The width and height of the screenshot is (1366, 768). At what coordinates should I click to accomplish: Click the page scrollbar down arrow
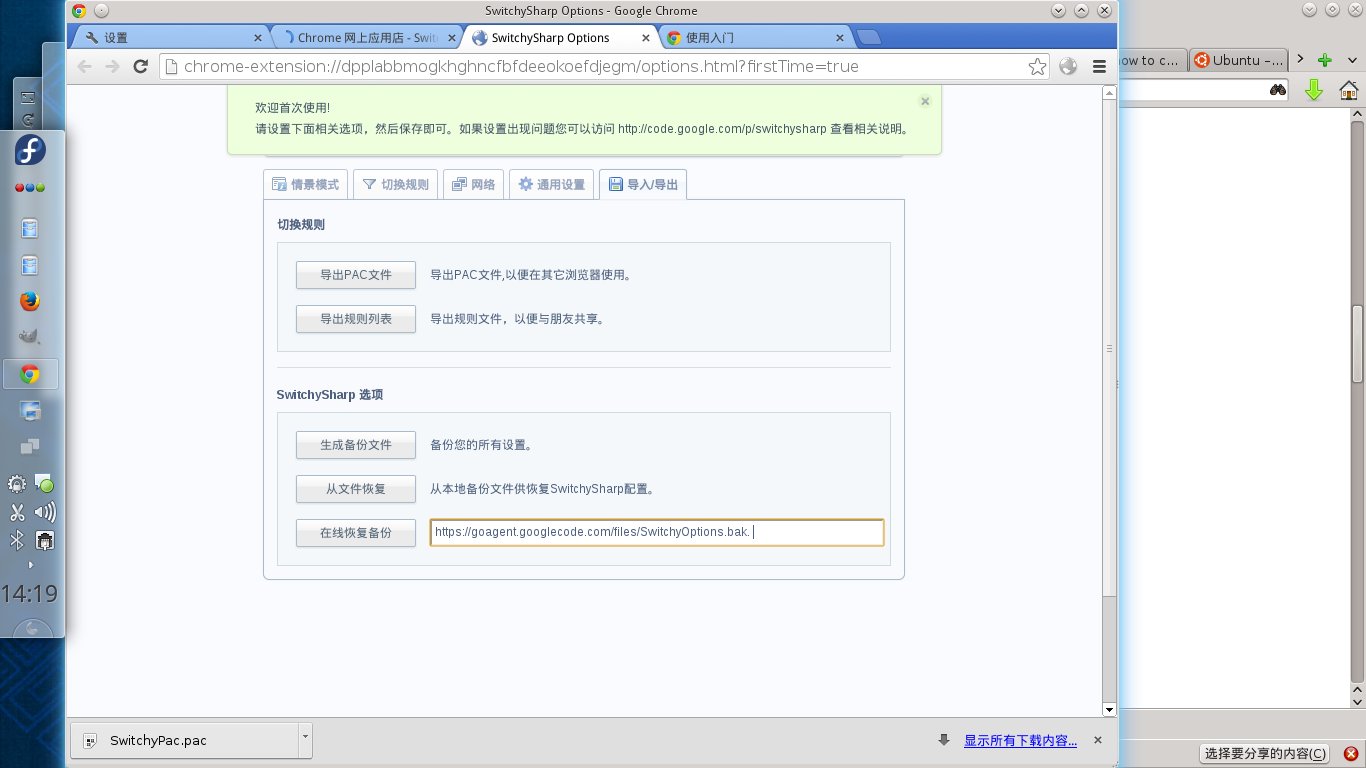coord(1108,709)
